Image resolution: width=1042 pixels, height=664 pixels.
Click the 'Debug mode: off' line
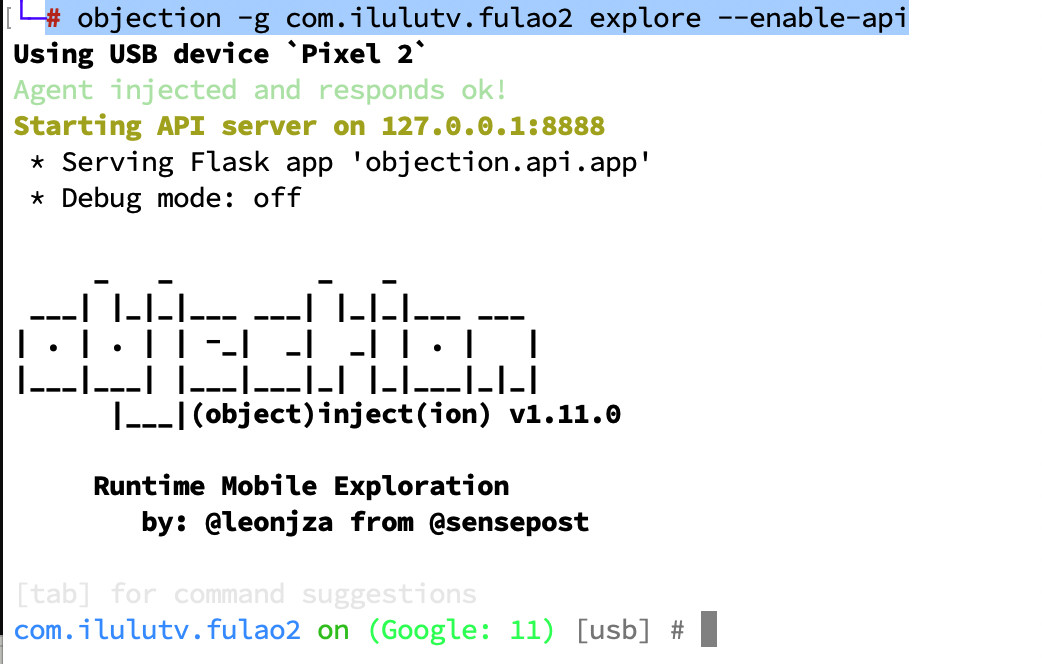coord(180,198)
